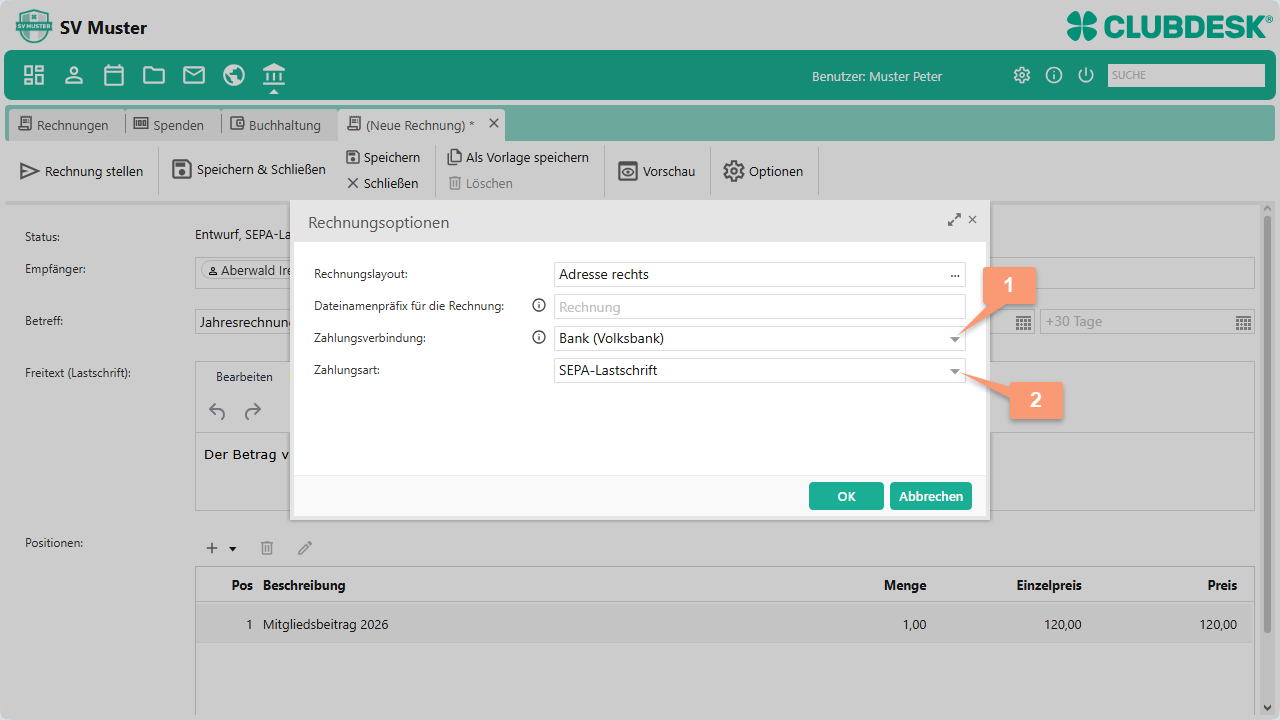Open the bank building icon
This screenshot has width=1280, height=720.
pyautogui.click(x=274, y=75)
